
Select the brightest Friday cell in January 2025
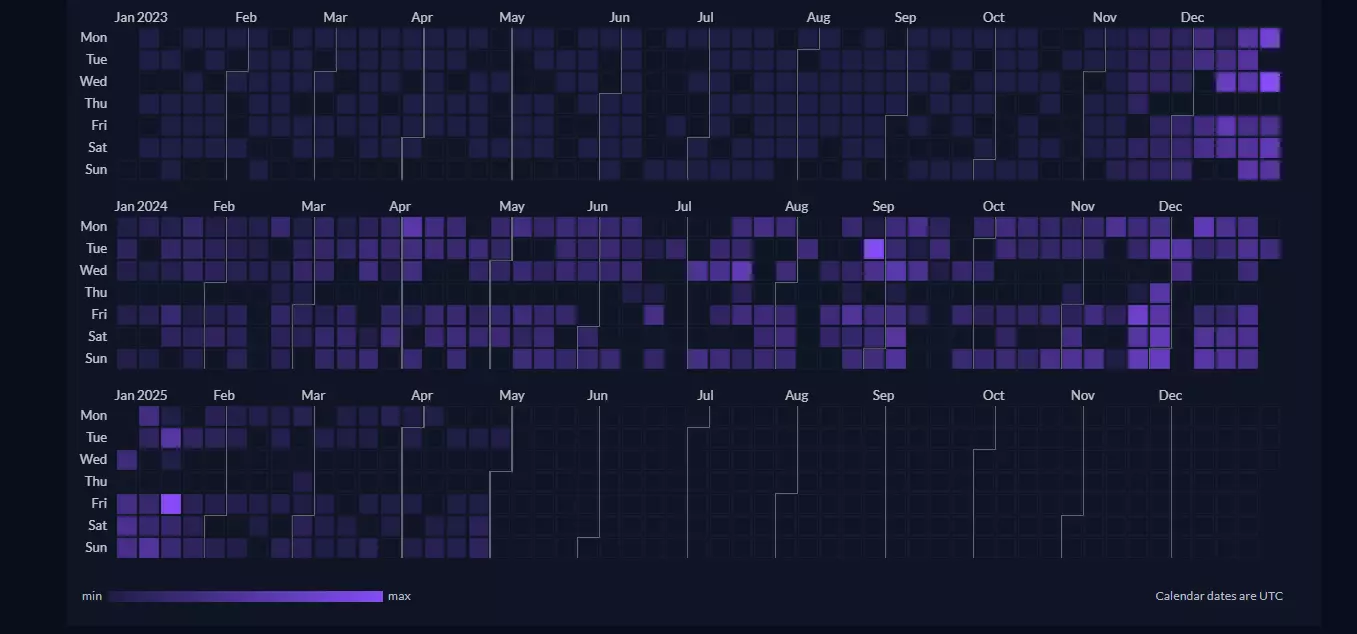[170, 503]
